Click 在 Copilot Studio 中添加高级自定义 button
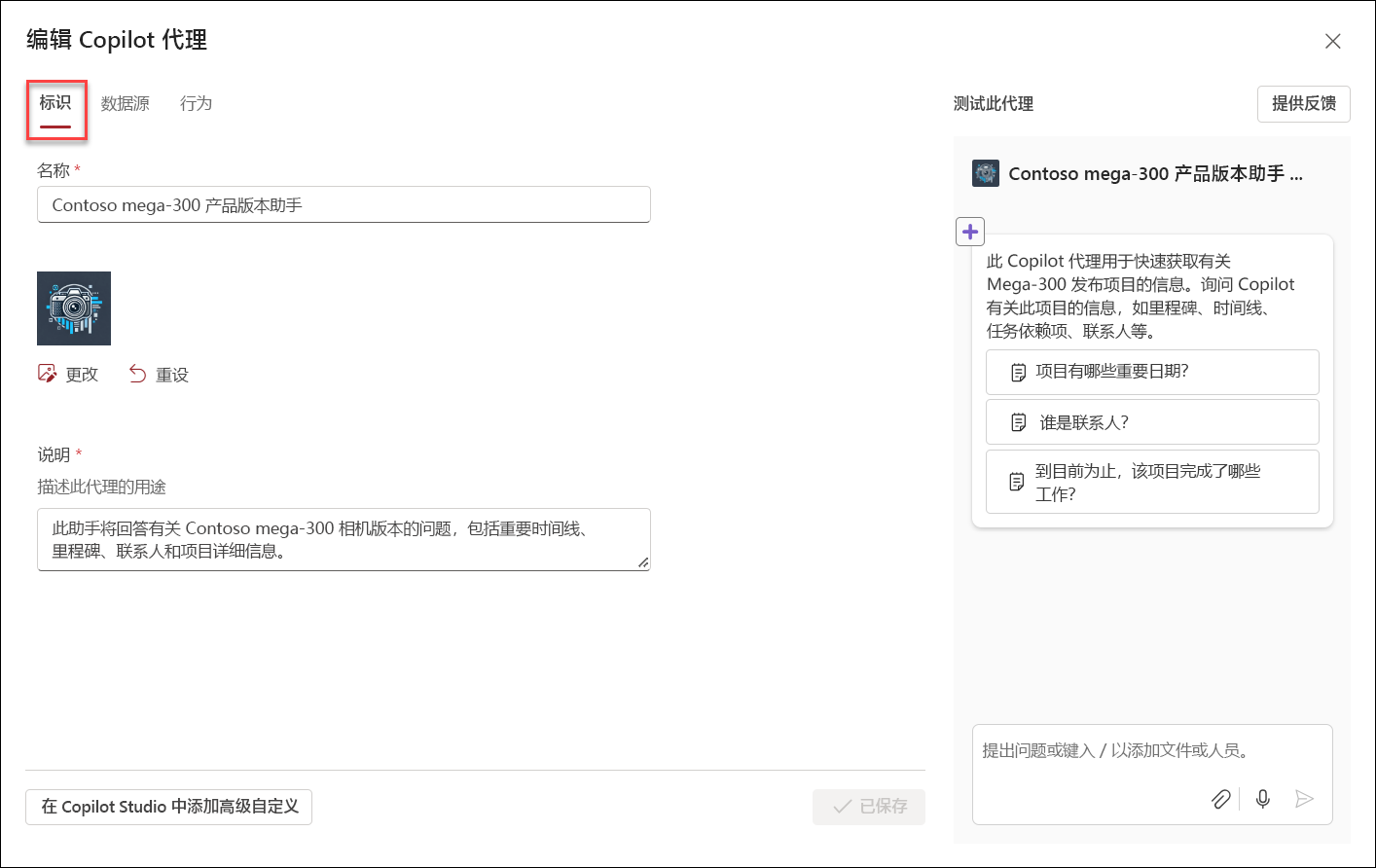 point(168,807)
